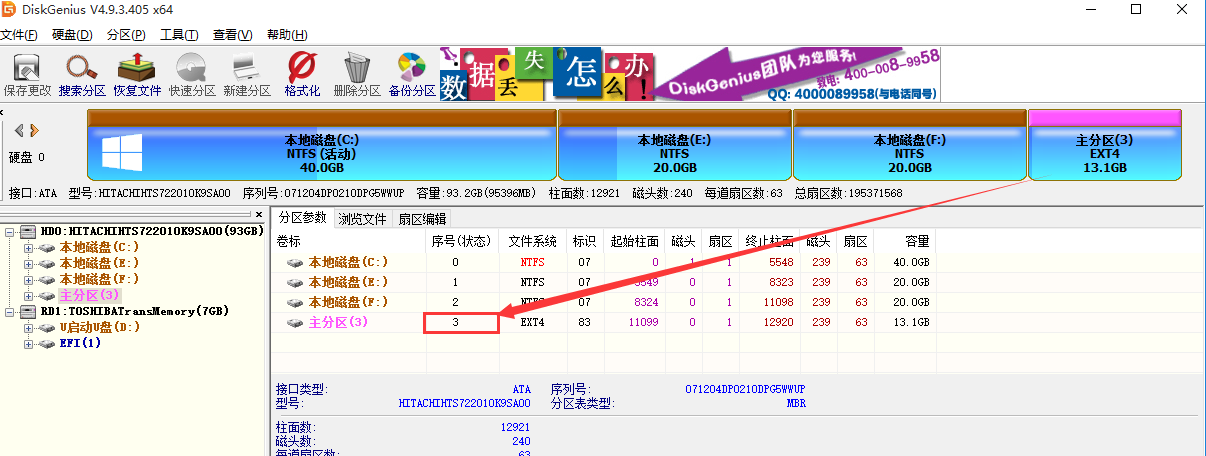
Task: Click the HD0 hard disk icon in tree
Action: click(29, 231)
